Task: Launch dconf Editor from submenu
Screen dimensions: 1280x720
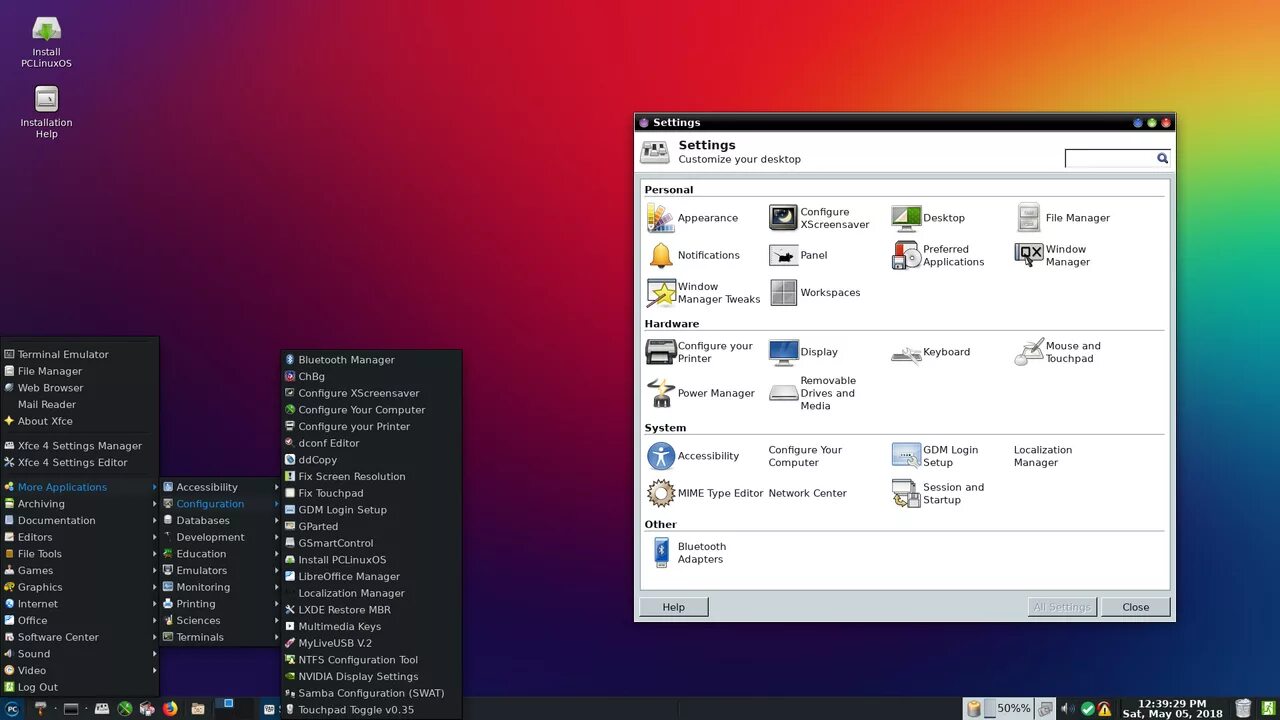Action: click(372, 443)
